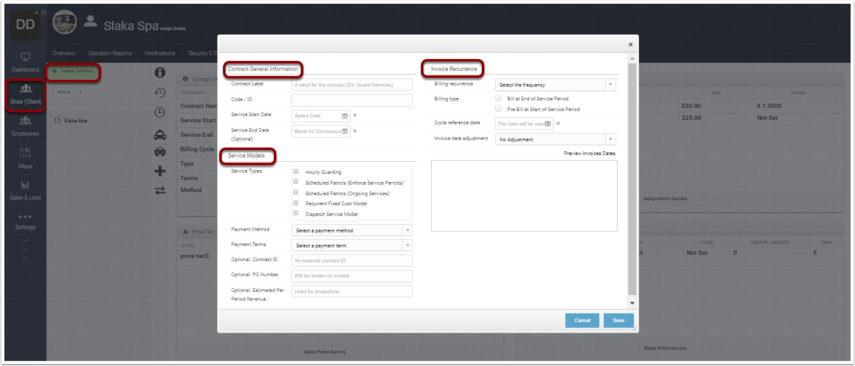
Task: Check Scheduled Patrols (Enforce Service Periods)
Action: 296,182
